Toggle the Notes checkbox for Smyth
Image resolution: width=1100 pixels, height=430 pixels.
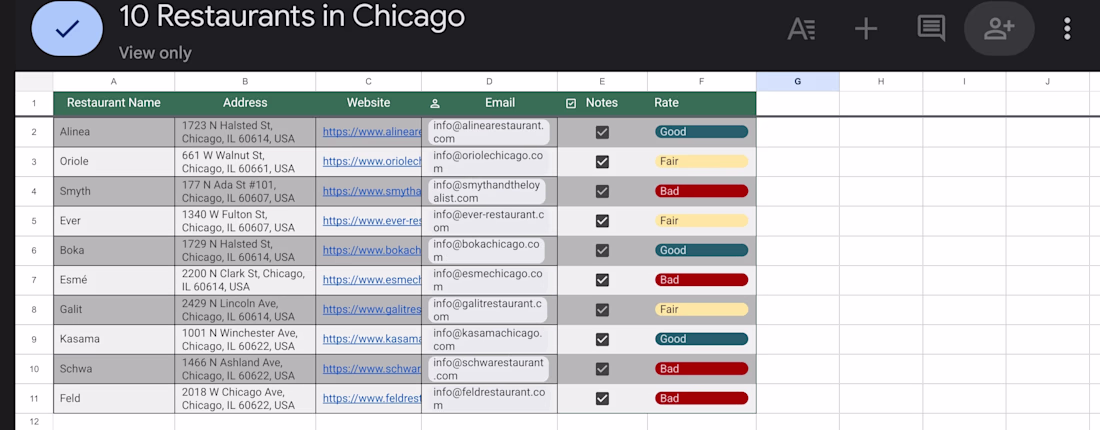point(602,191)
